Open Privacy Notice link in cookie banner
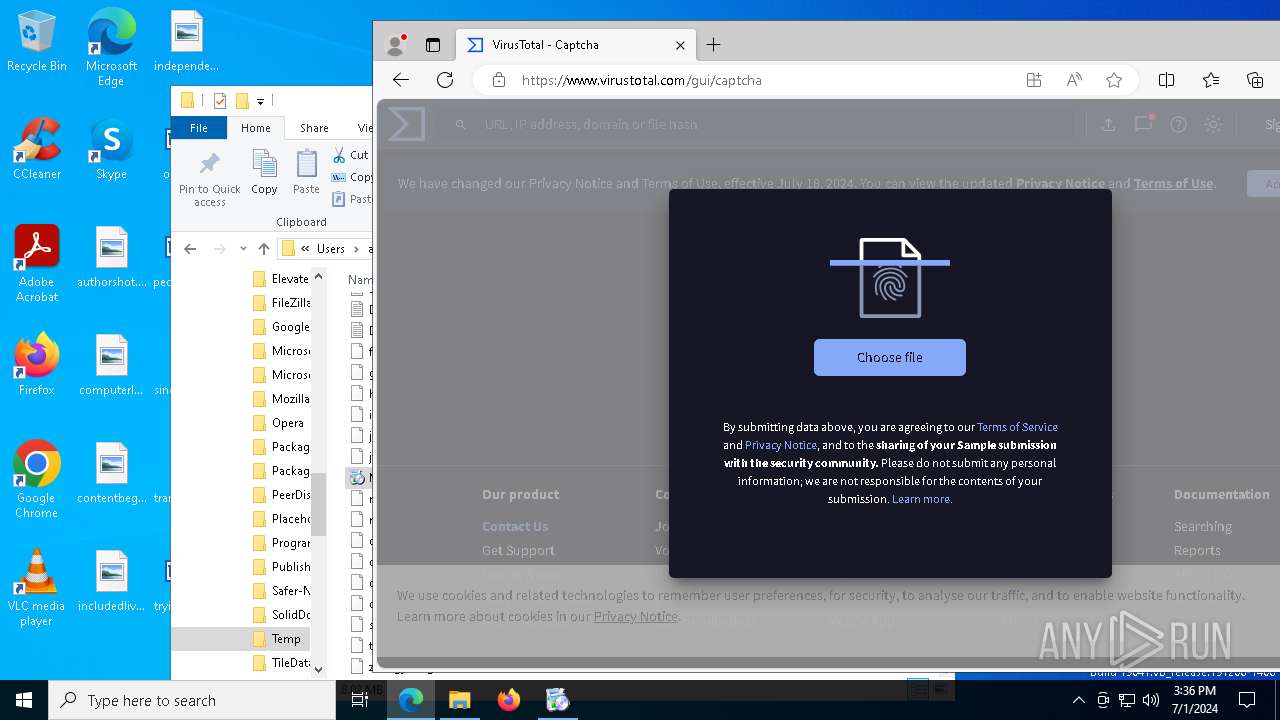 (x=636, y=616)
